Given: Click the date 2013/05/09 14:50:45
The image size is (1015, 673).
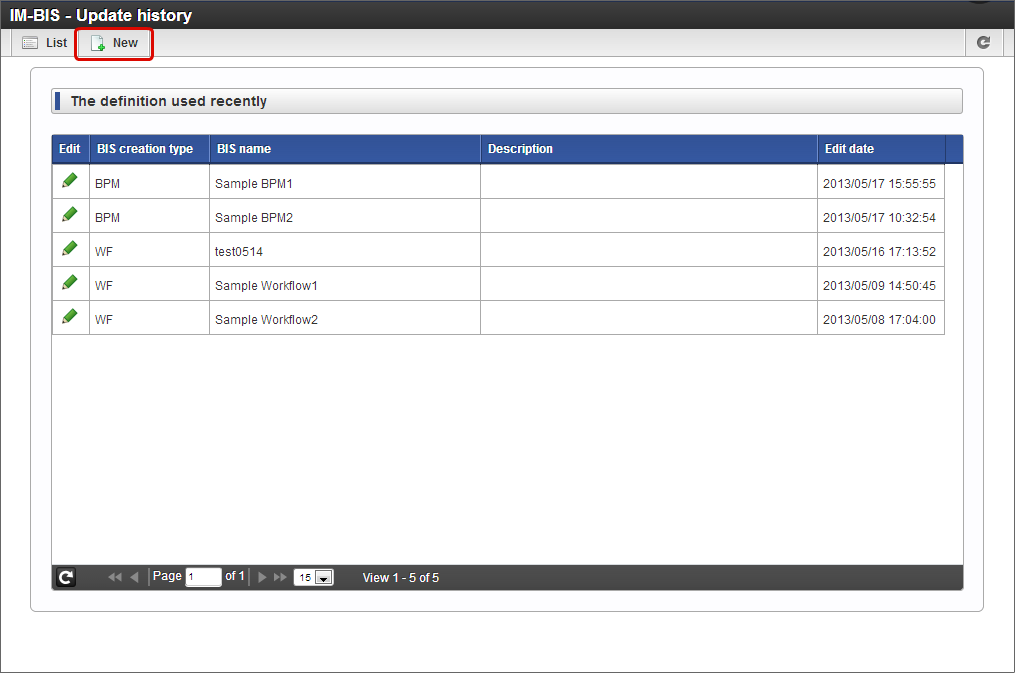Looking at the screenshot, I should click(x=879, y=286).
